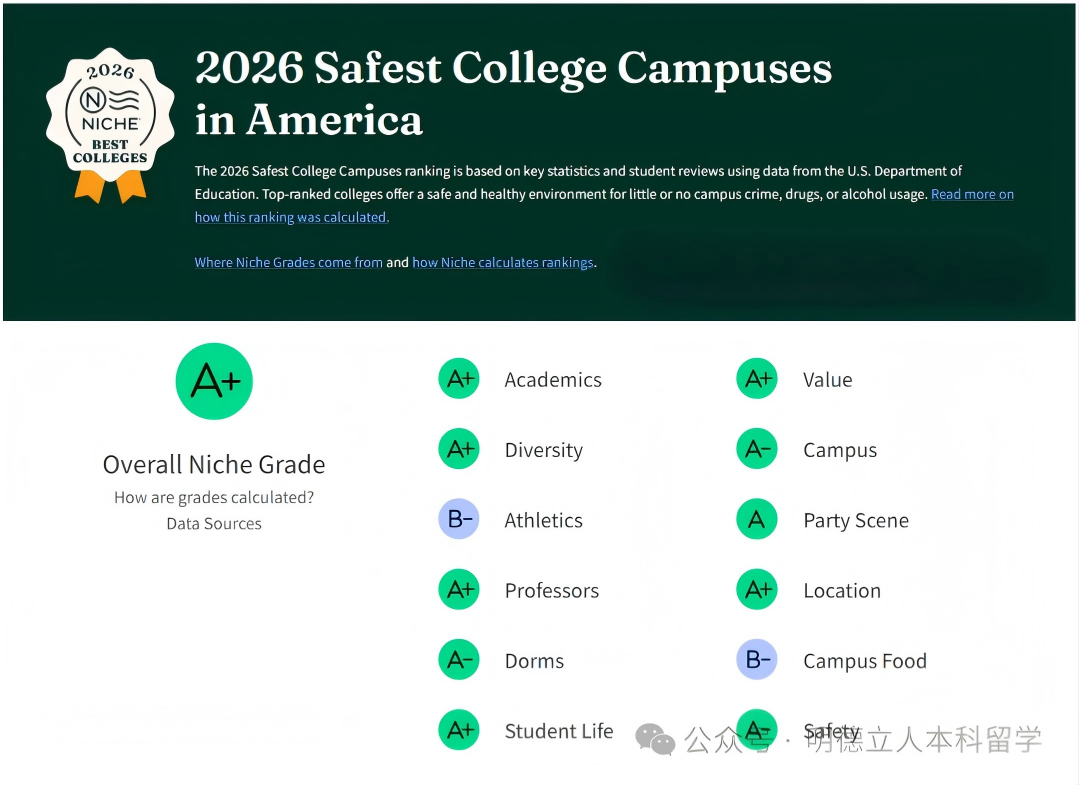Click the A- grade icon beside Campus

[x=757, y=450]
